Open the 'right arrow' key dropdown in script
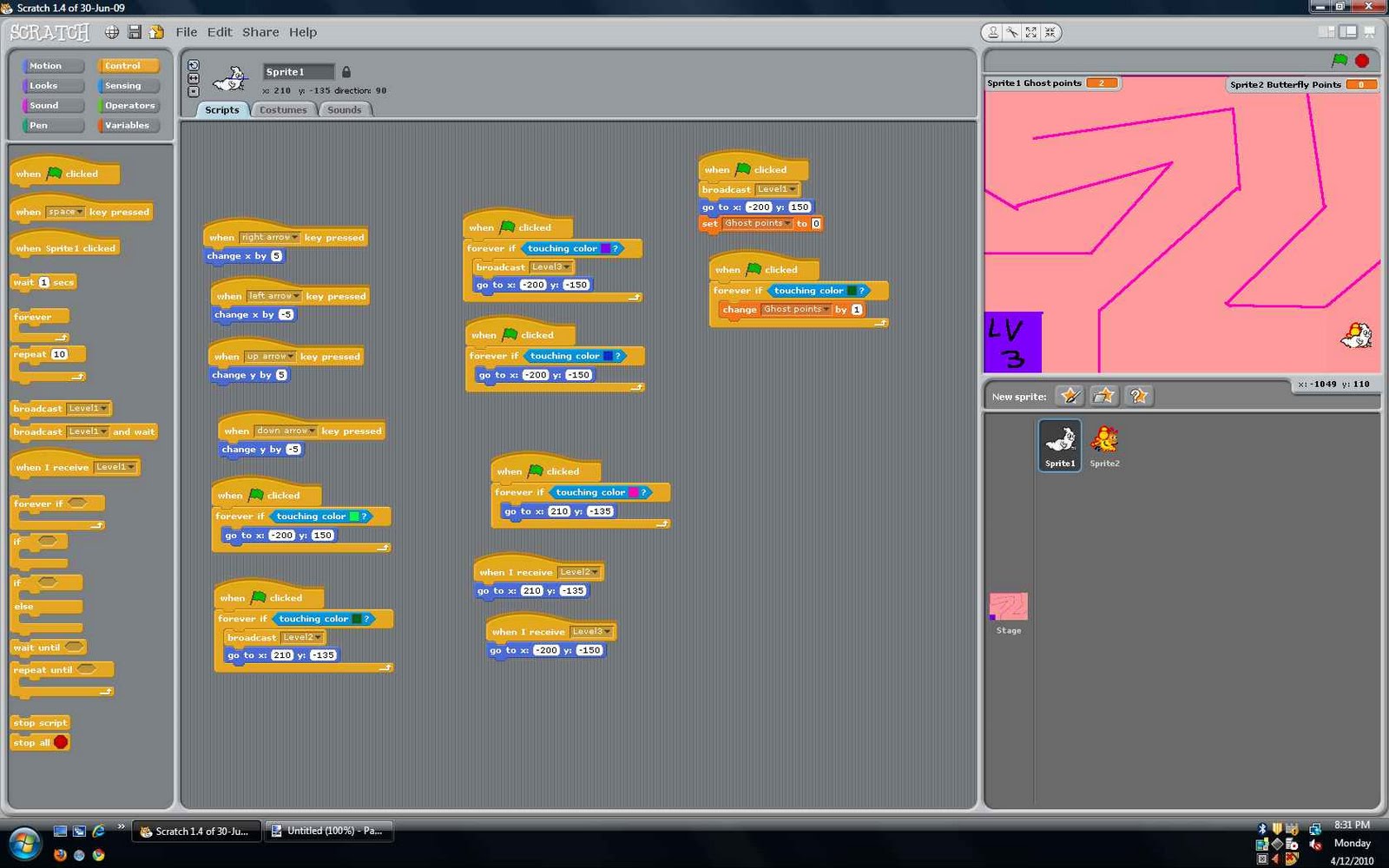 (270, 237)
